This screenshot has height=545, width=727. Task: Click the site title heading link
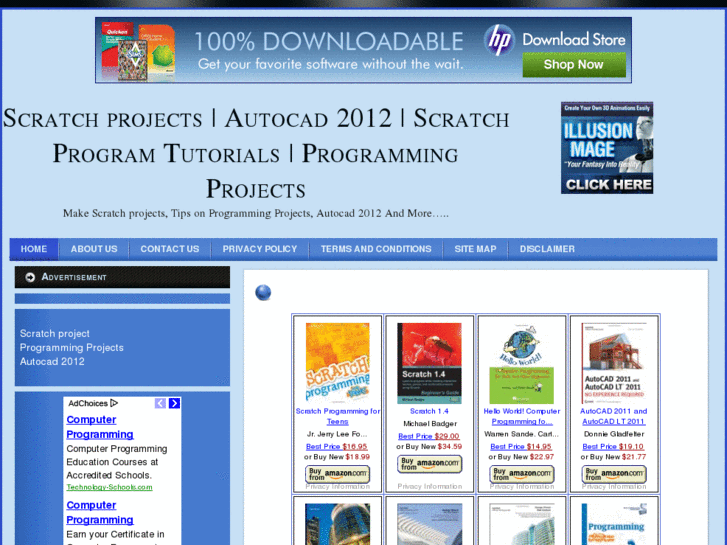pos(256,154)
